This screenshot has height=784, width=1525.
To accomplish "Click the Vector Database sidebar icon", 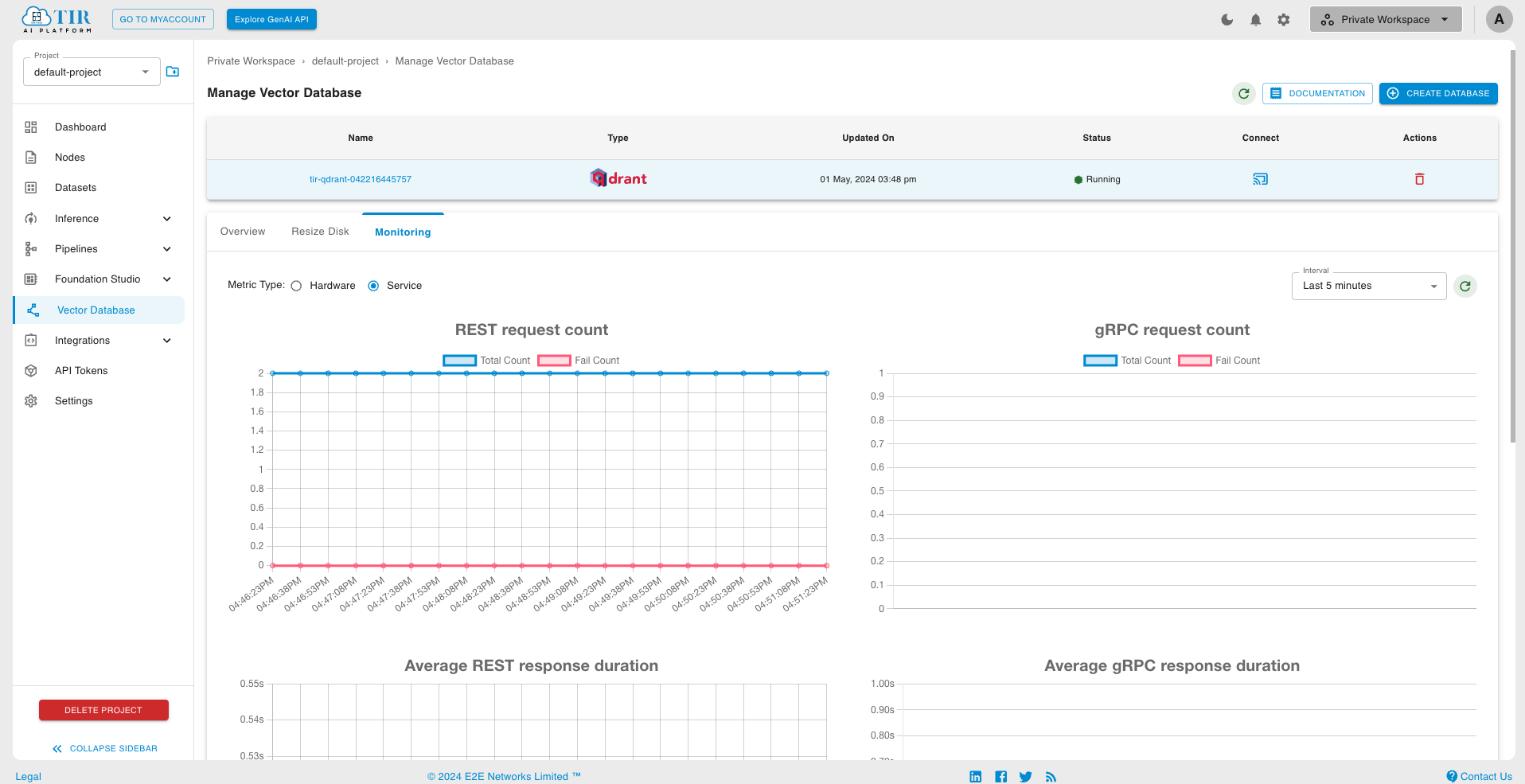I will pyautogui.click(x=33, y=310).
